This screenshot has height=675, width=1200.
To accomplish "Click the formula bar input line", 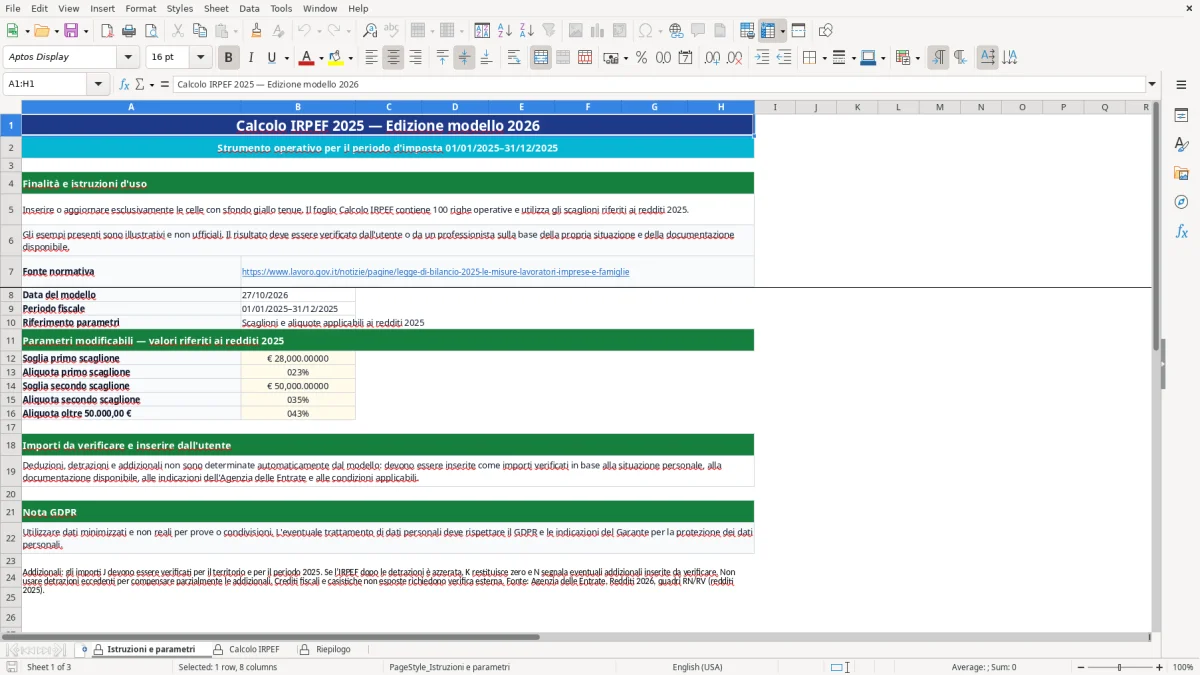I will 658,84.
